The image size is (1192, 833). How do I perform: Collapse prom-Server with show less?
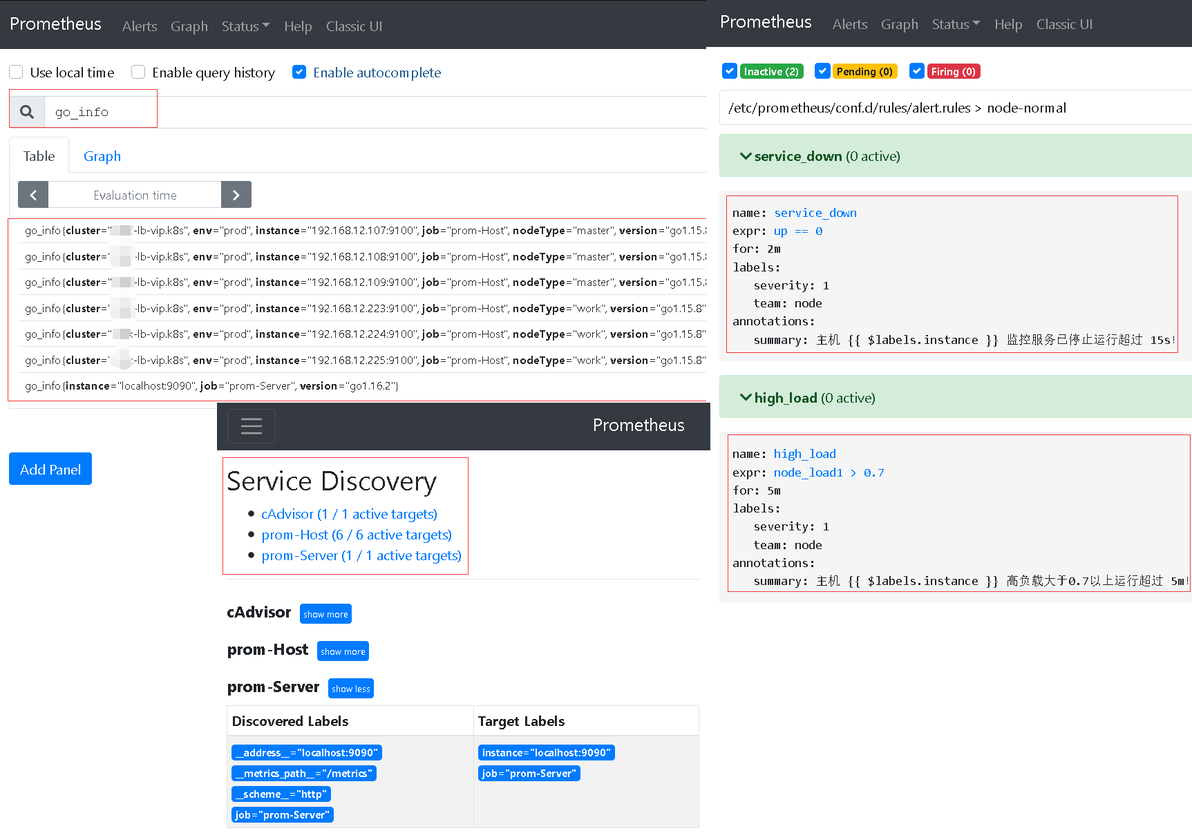[350, 689]
